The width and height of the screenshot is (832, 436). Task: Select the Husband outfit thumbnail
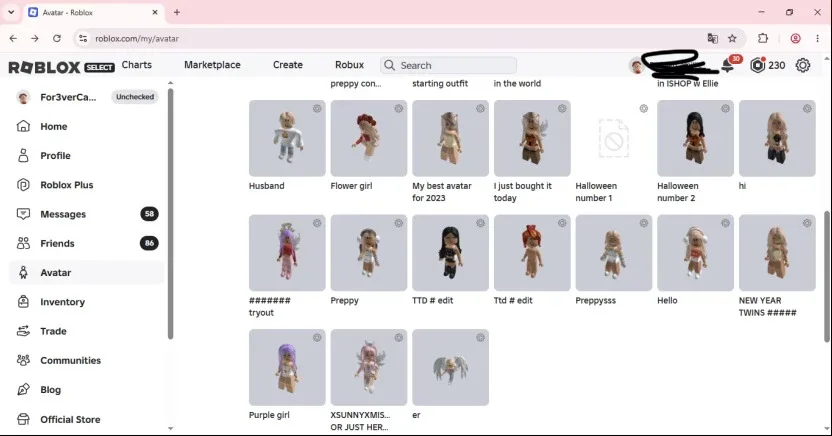(x=287, y=138)
